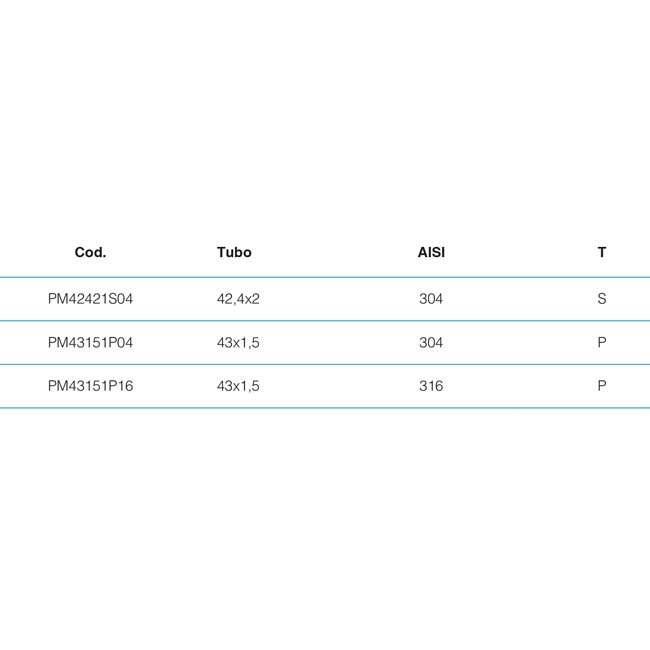The height and width of the screenshot is (650, 650).
Task: Click the blue line below PM43151P04 row
Action: click(x=325, y=364)
